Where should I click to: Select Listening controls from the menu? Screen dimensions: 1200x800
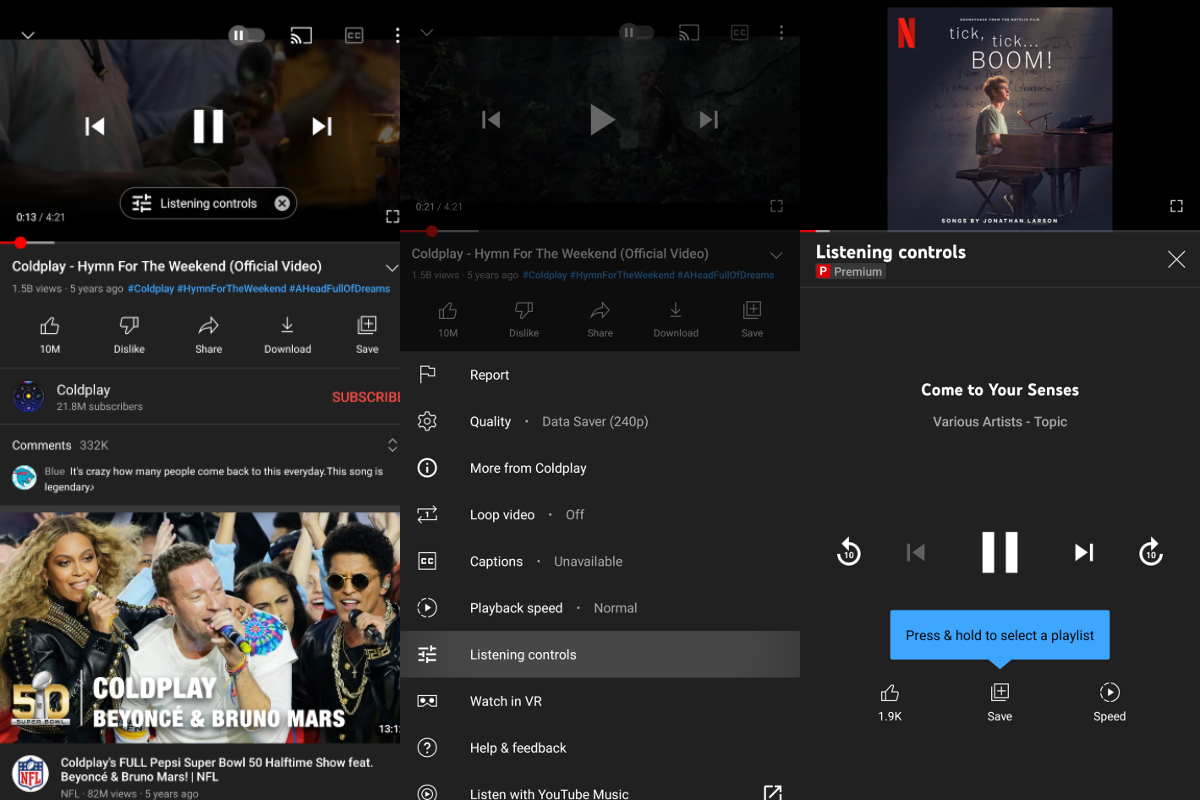click(x=523, y=654)
